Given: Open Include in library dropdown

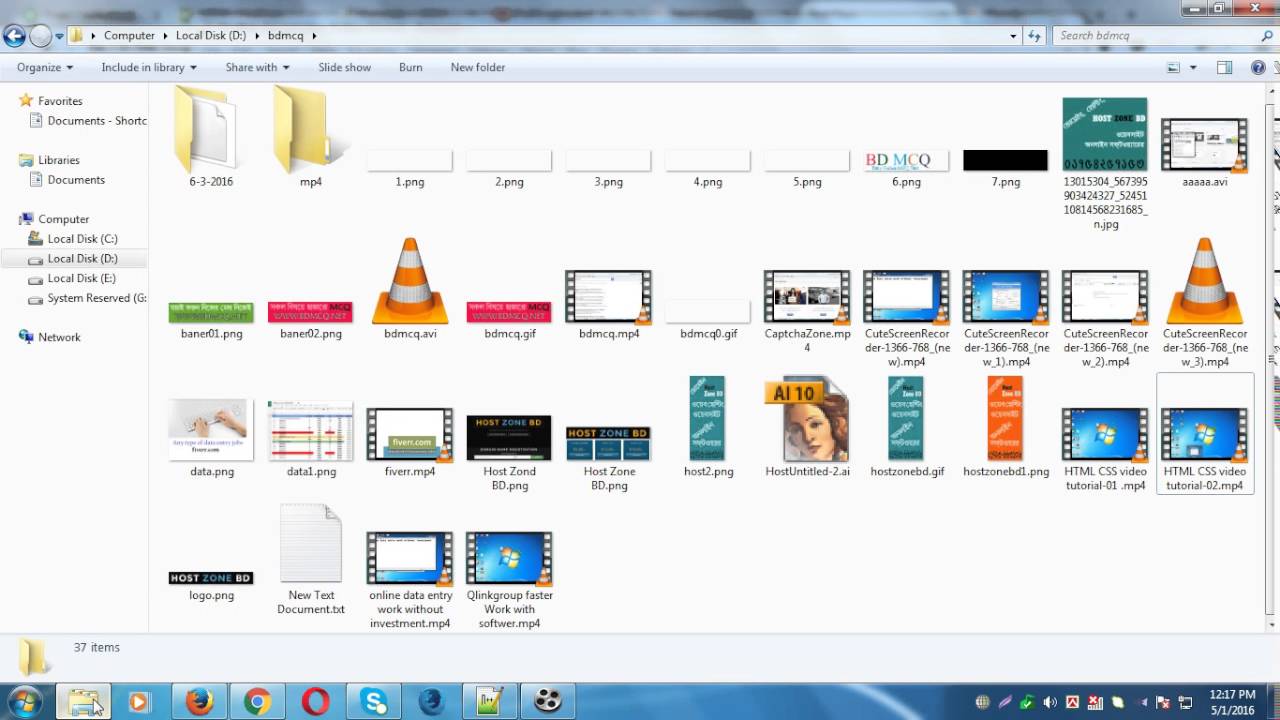Looking at the screenshot, I should [149, 67].
